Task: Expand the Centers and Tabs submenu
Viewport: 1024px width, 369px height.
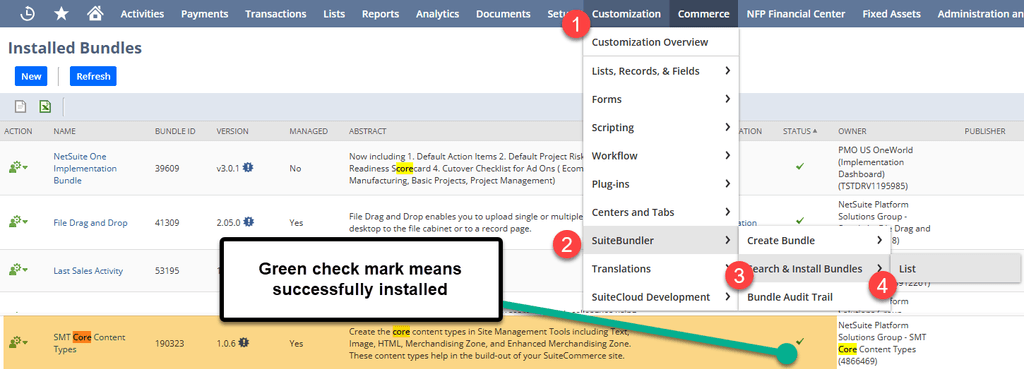Action: click(x=661, y=212)
